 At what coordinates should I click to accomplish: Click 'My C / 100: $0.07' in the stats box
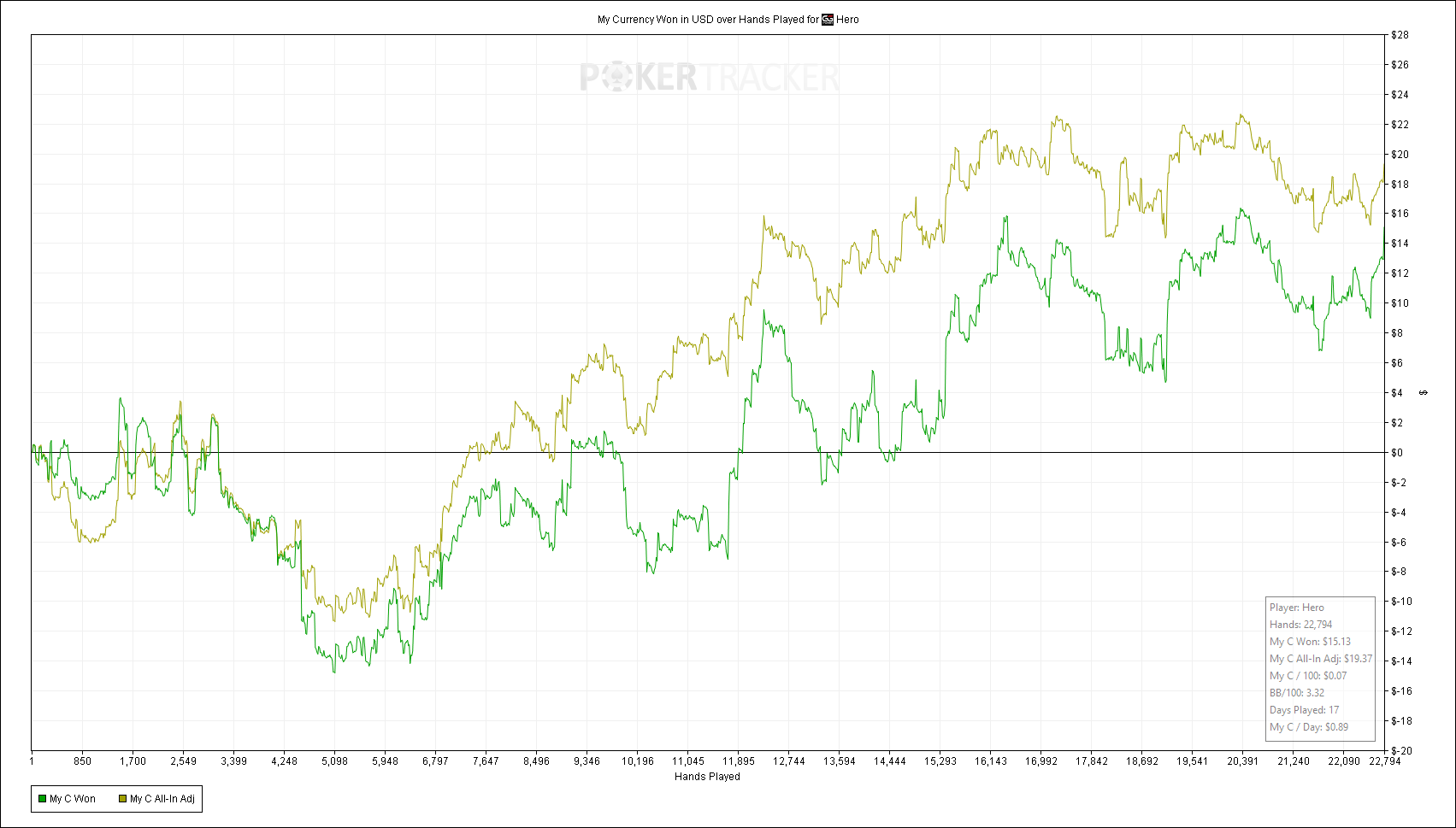tap(1308, 676)
